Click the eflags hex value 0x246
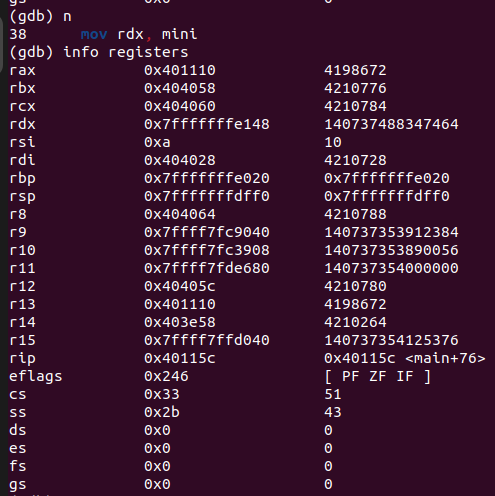This screenshot has height=496, width=495. point(166,376)
